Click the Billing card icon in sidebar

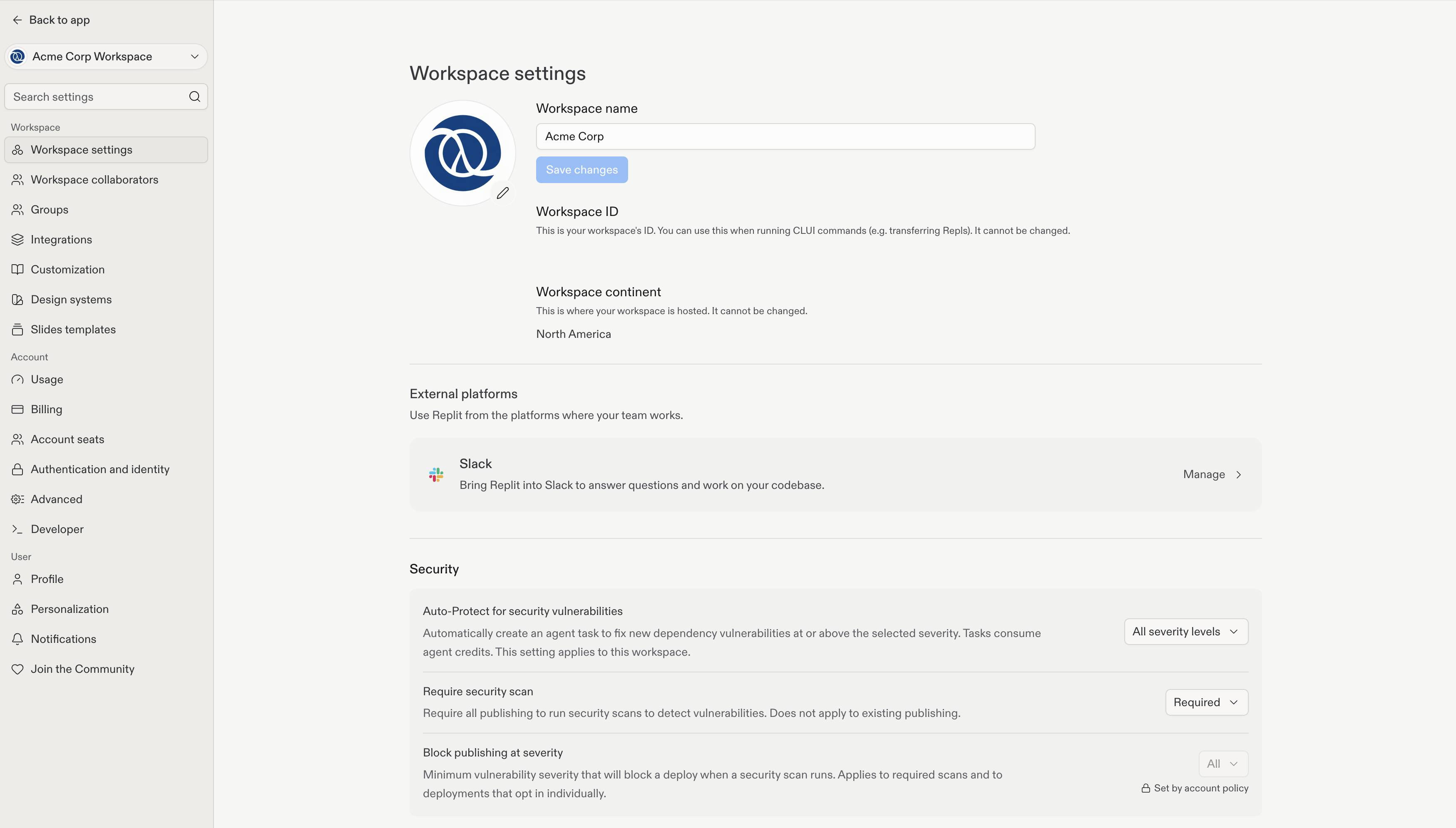[x=17, y=409]
